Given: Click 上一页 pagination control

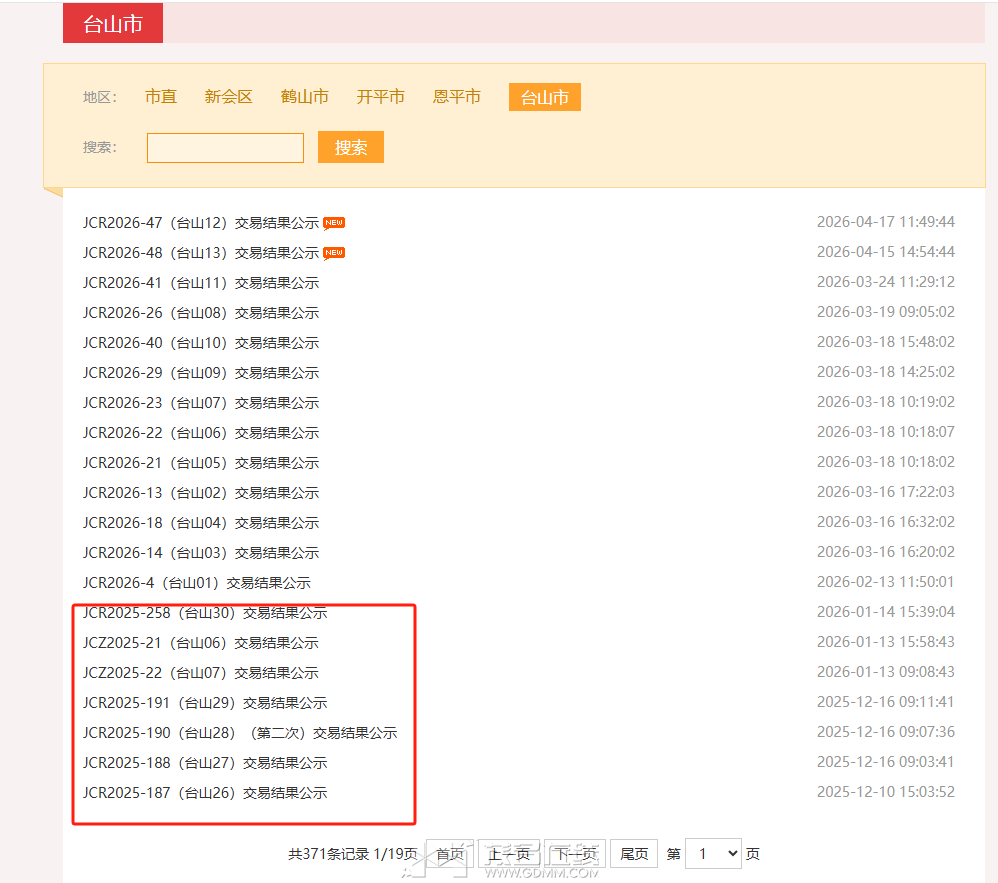Looking at the screenshot, I should pyautogui.click(x=510, y=853).
